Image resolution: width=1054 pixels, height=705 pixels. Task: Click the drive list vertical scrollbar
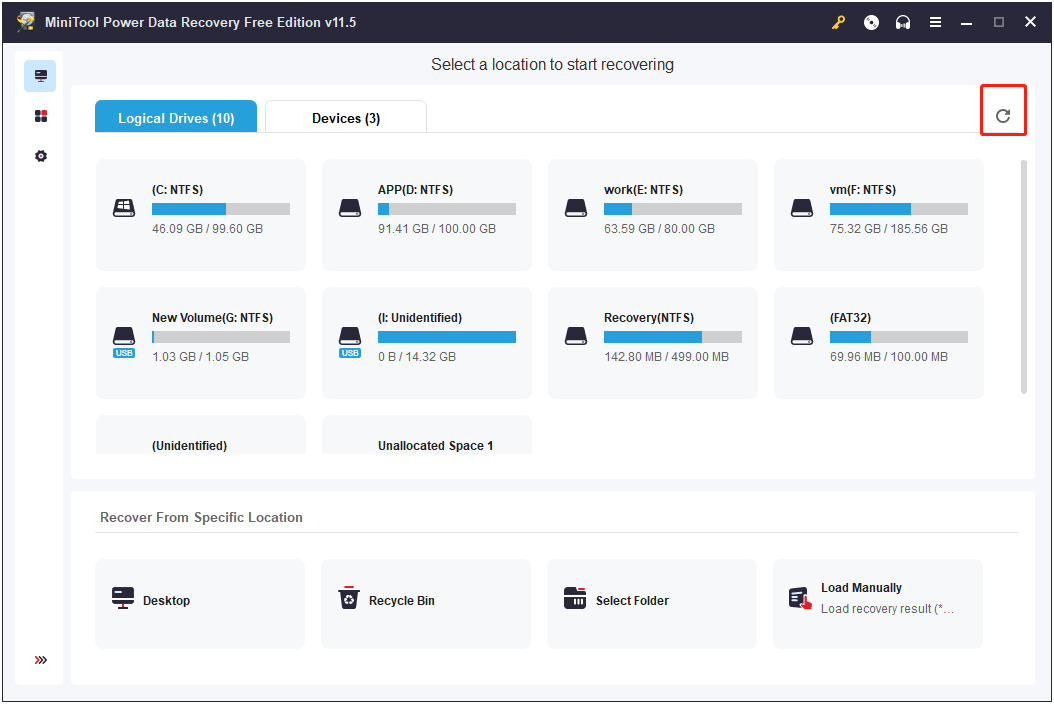(1023, 276)
